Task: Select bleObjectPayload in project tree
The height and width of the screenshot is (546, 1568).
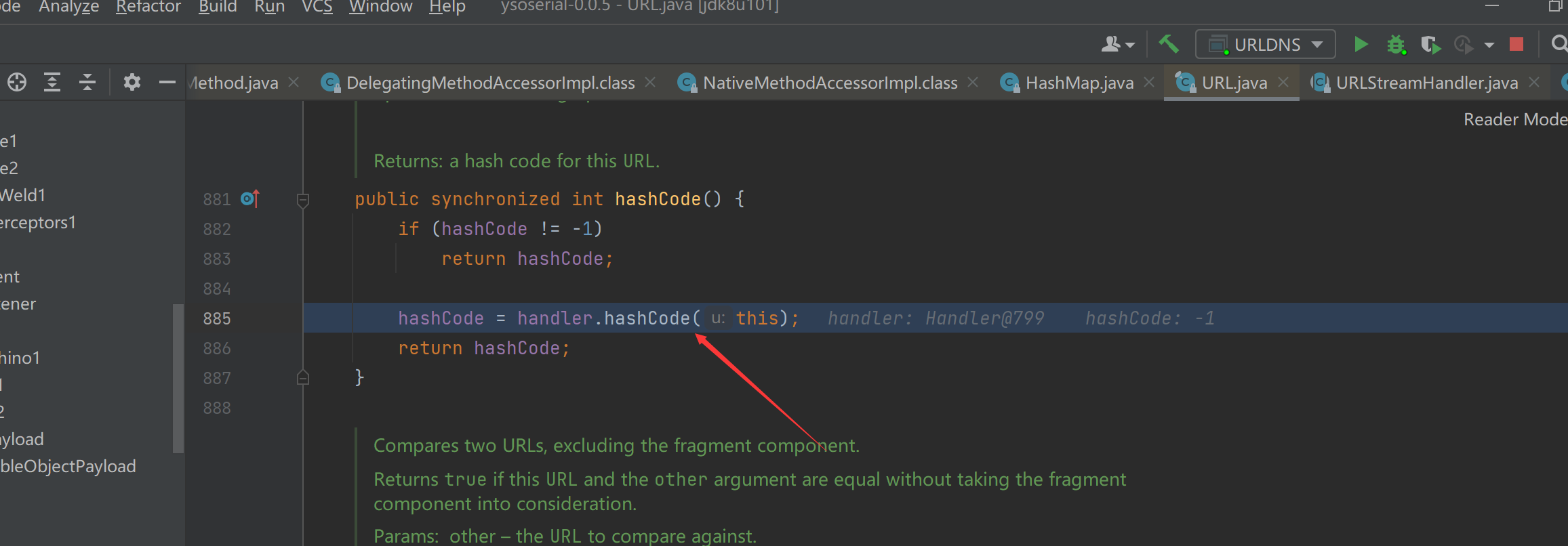Action: click(68, 466)
